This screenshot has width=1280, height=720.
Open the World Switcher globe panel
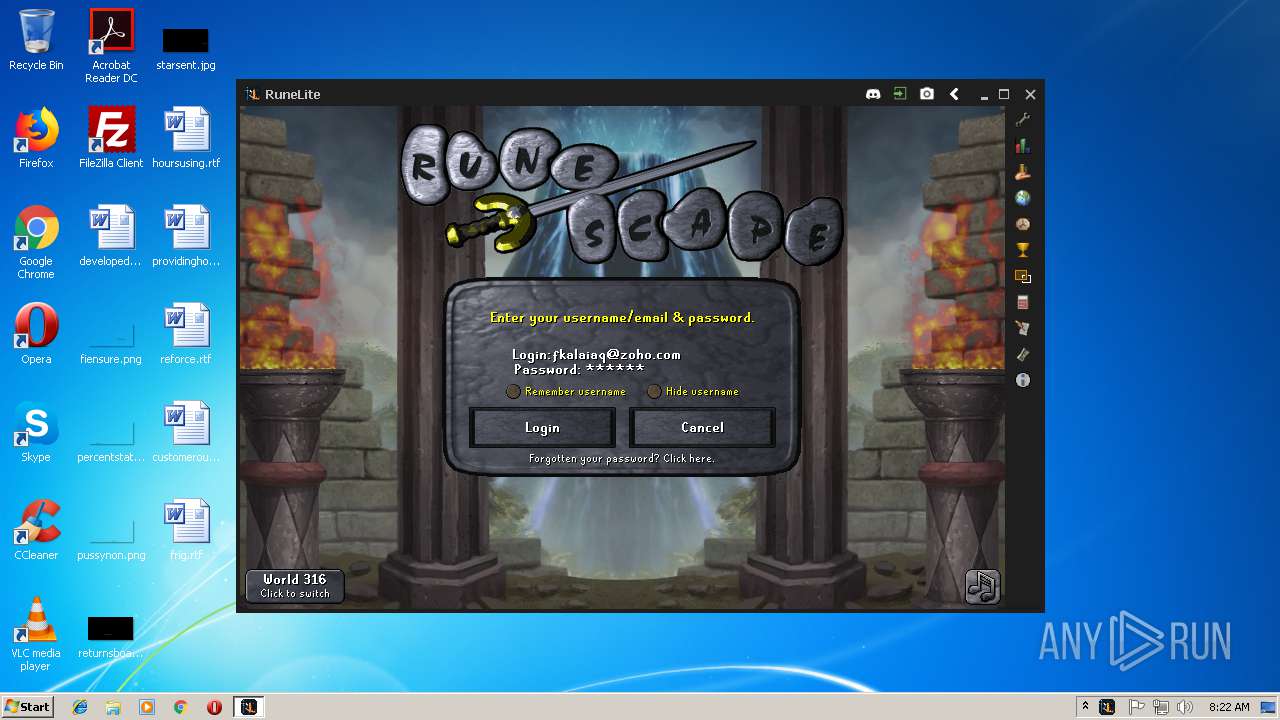(x=1022, y=198)
